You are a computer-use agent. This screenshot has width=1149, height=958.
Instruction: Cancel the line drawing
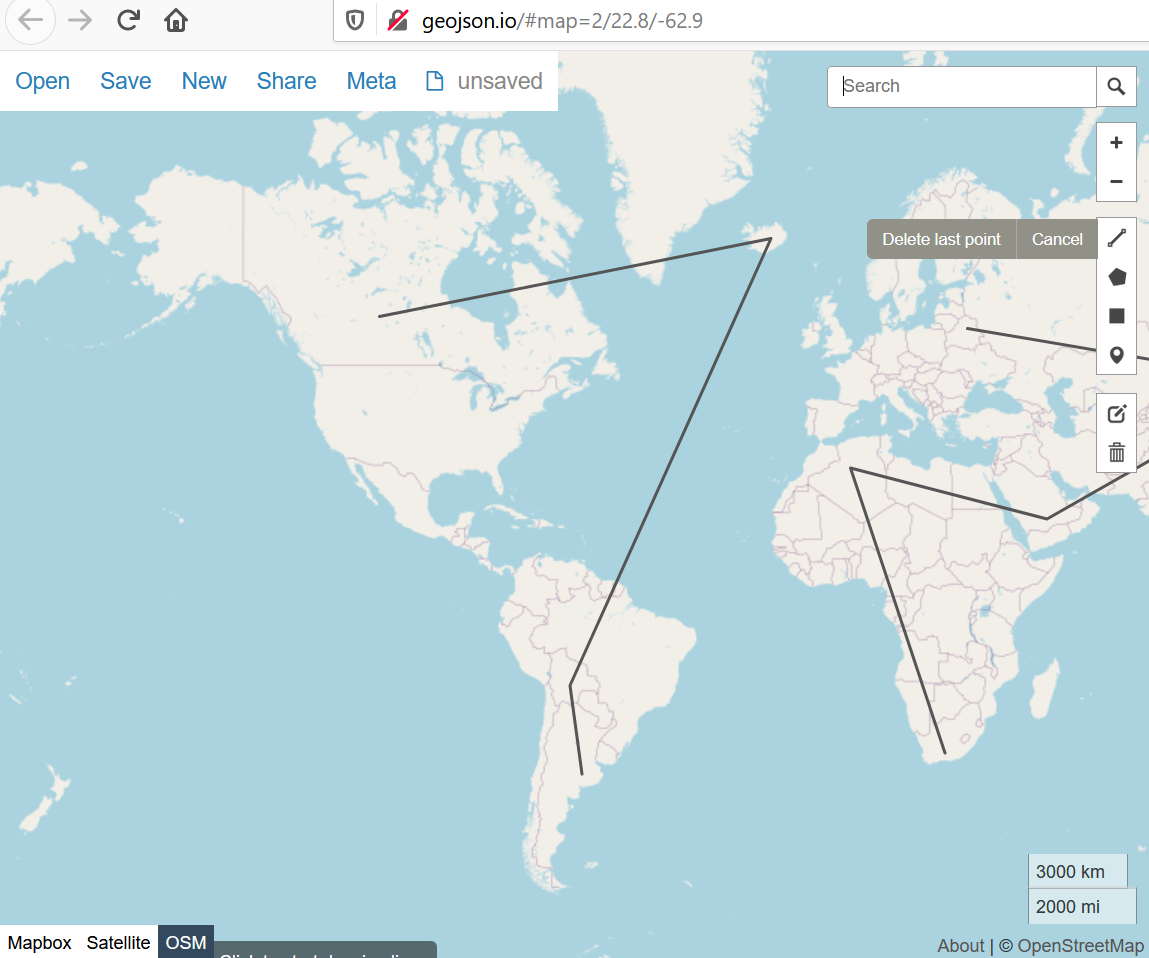click(x=1057, y=239)
